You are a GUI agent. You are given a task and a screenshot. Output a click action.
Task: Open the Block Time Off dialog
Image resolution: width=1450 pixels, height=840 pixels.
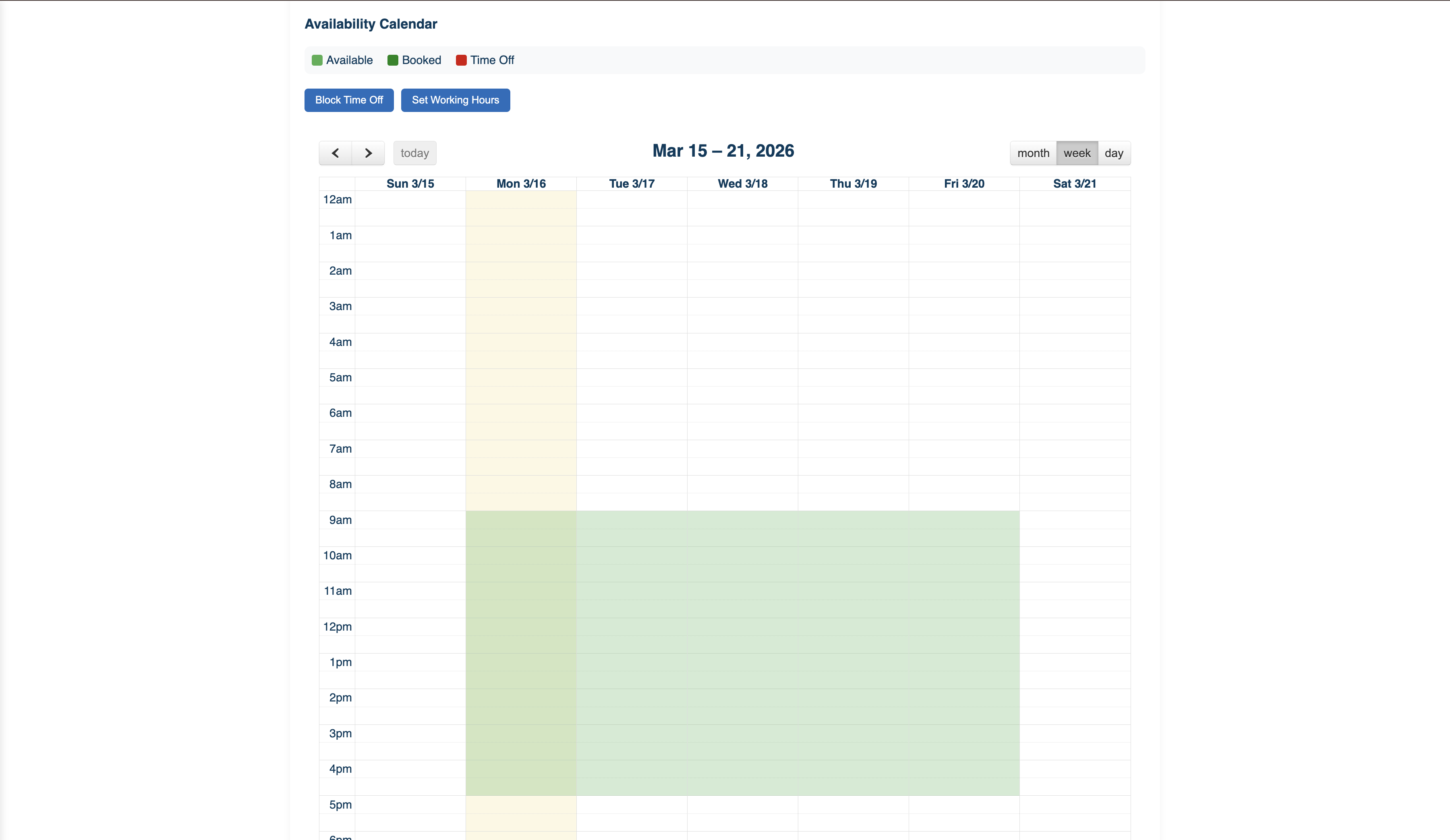click(349, 100)
